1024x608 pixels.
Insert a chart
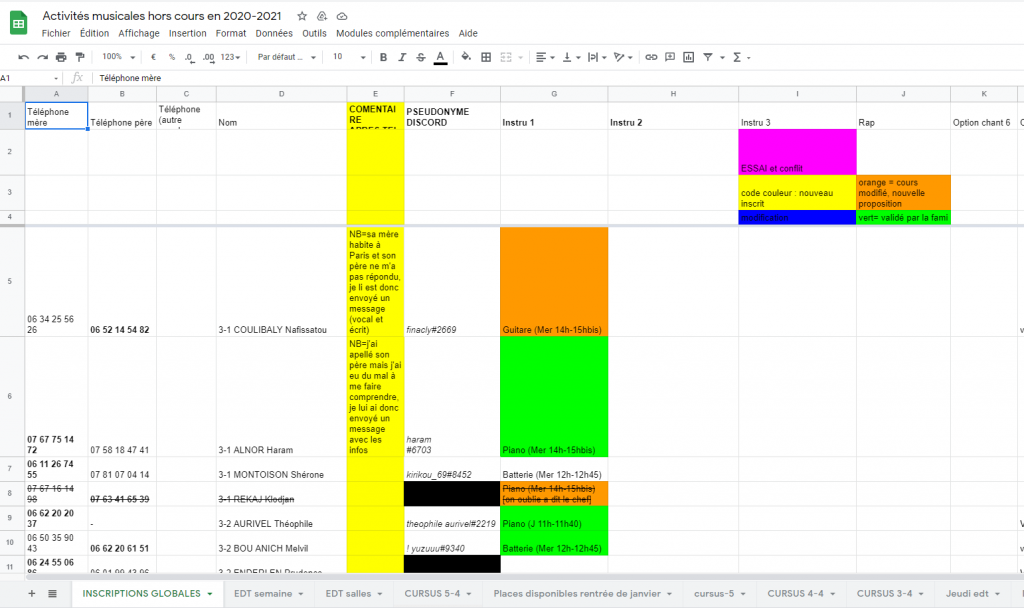click(x=688, y=57)
